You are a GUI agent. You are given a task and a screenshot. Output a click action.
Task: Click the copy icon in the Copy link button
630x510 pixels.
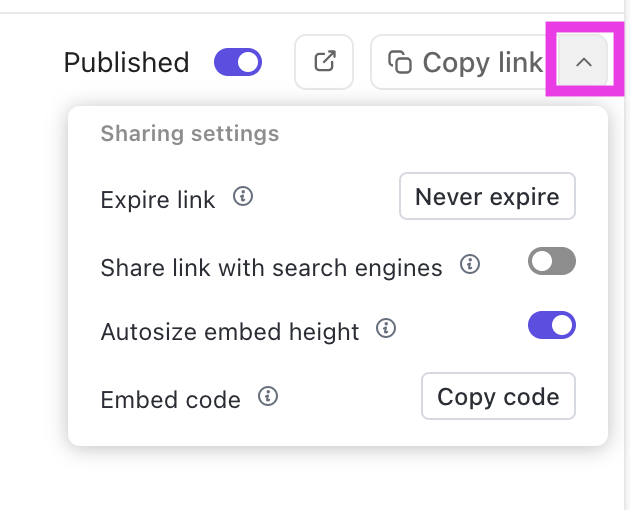coord(400,62)
